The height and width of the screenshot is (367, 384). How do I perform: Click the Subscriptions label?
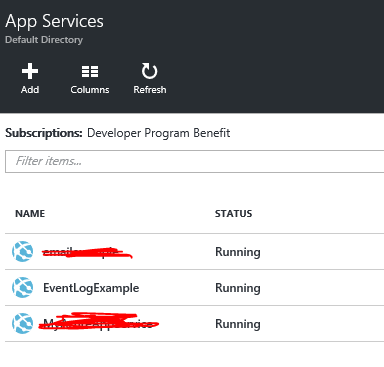click(x=44, y=133)
